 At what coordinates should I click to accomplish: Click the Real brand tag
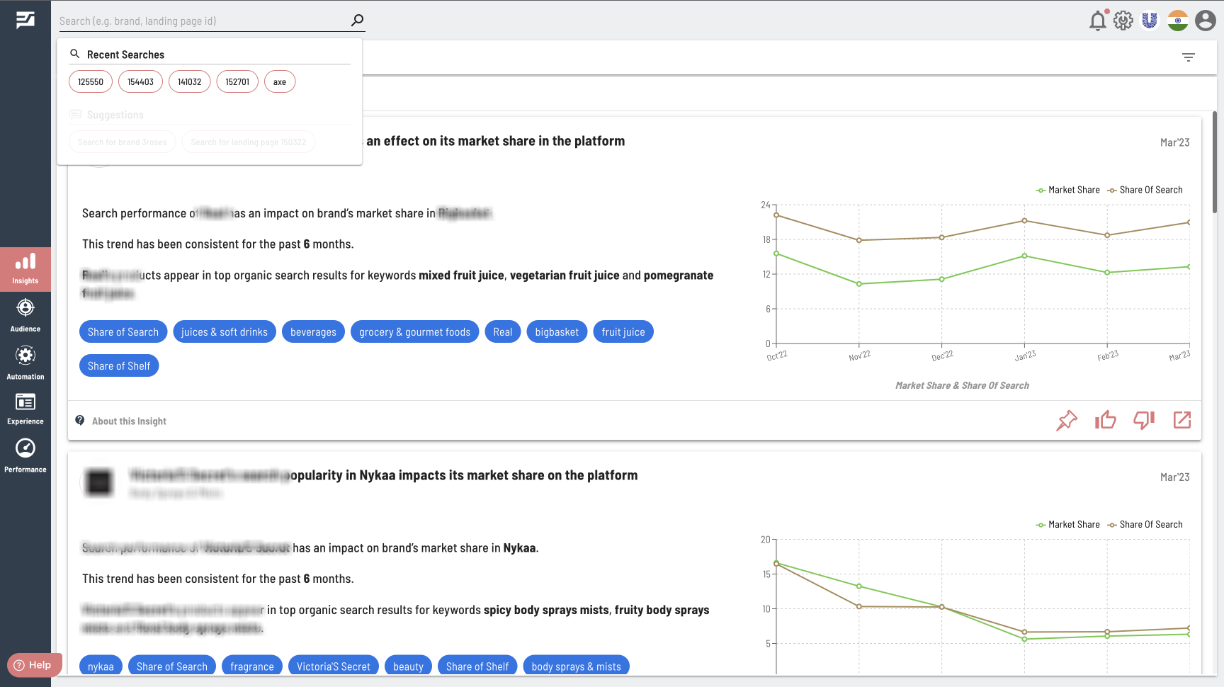click(x=502, y=332)
